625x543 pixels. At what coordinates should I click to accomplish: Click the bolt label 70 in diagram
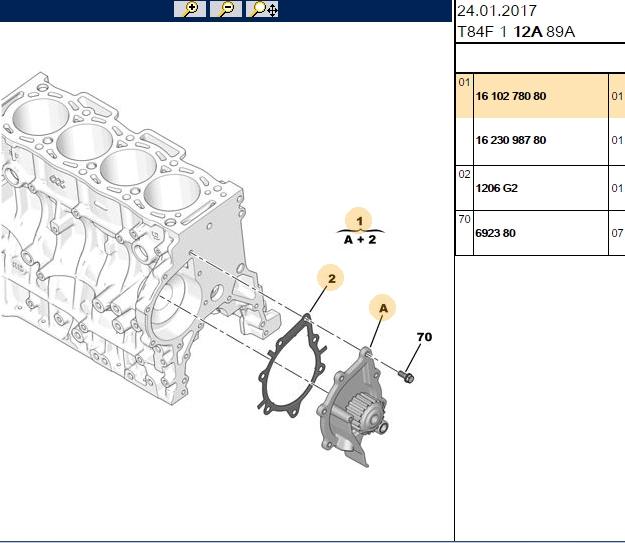(424, 337)
